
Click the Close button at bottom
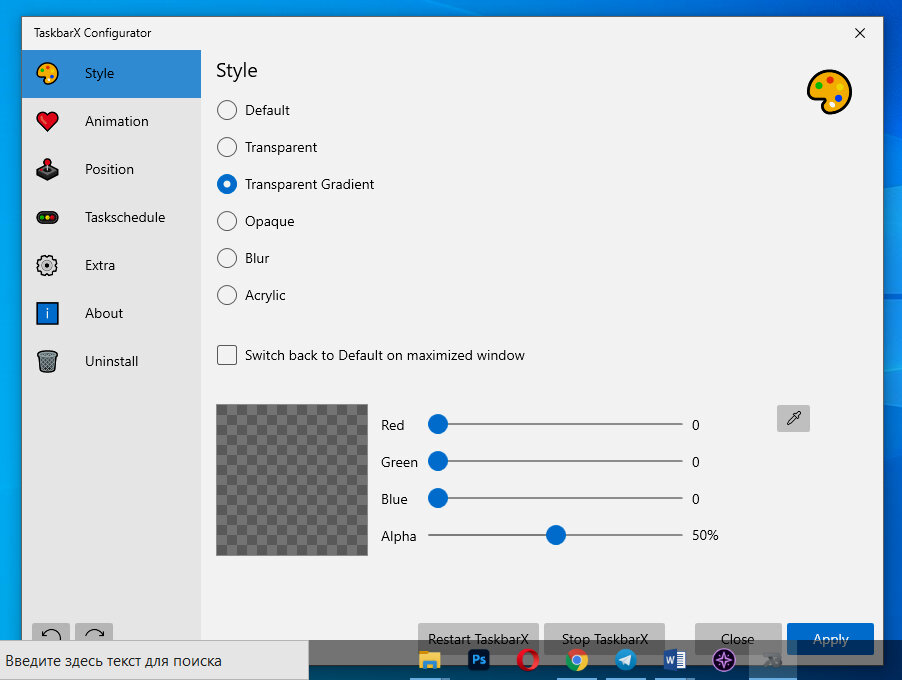(x=738, y=639)
